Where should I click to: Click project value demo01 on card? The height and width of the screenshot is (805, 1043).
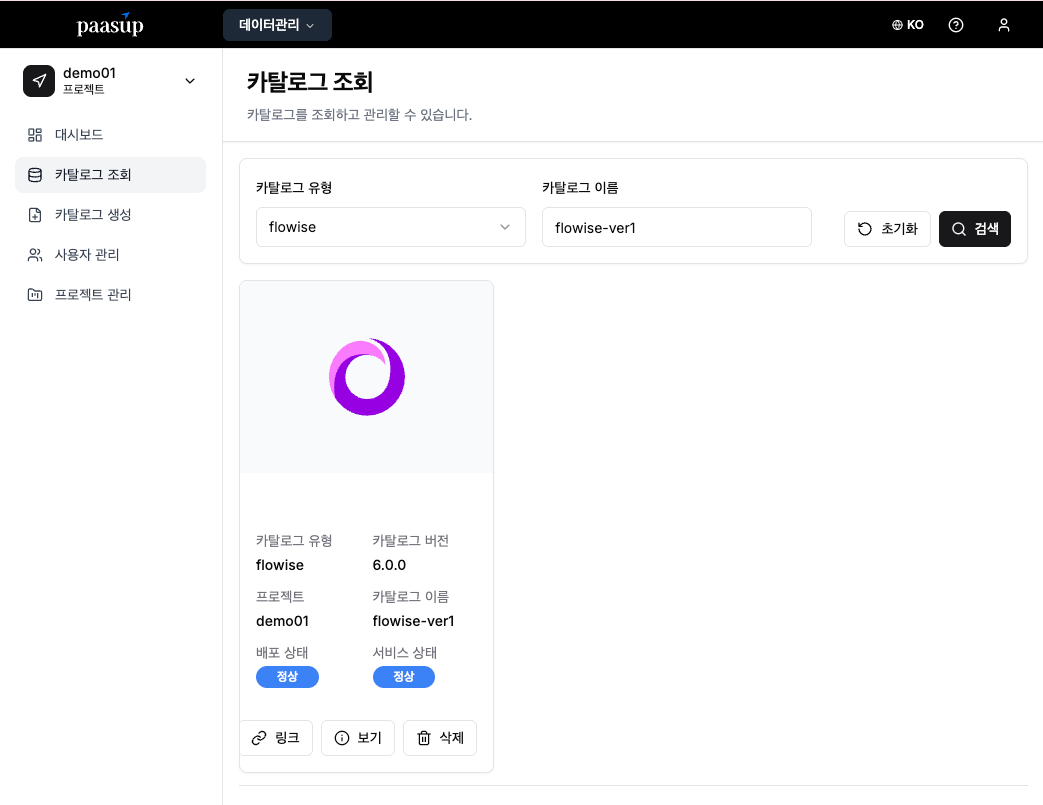click(282, 621)
